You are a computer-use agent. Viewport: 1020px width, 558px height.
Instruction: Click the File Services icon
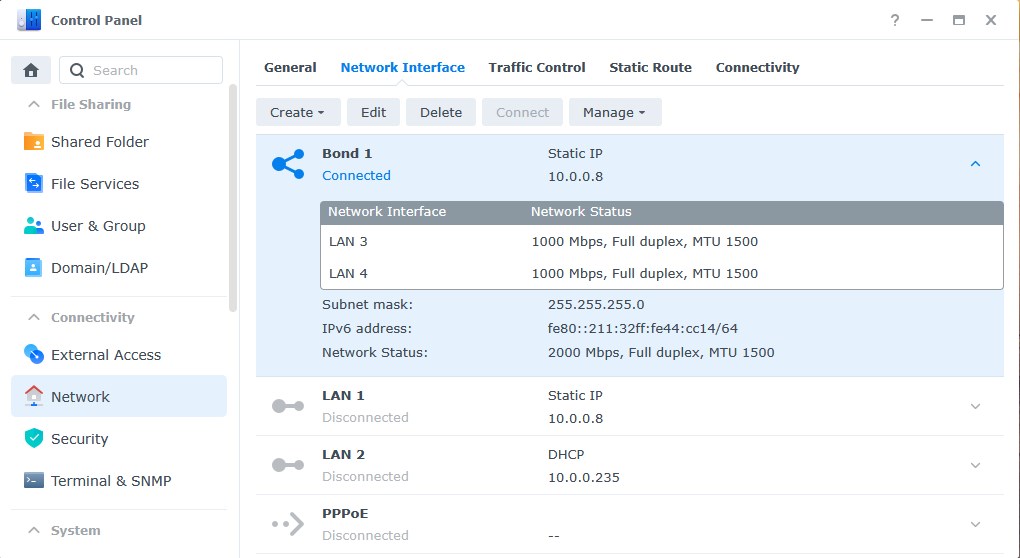pyautogui.click(x=34, y=184)
